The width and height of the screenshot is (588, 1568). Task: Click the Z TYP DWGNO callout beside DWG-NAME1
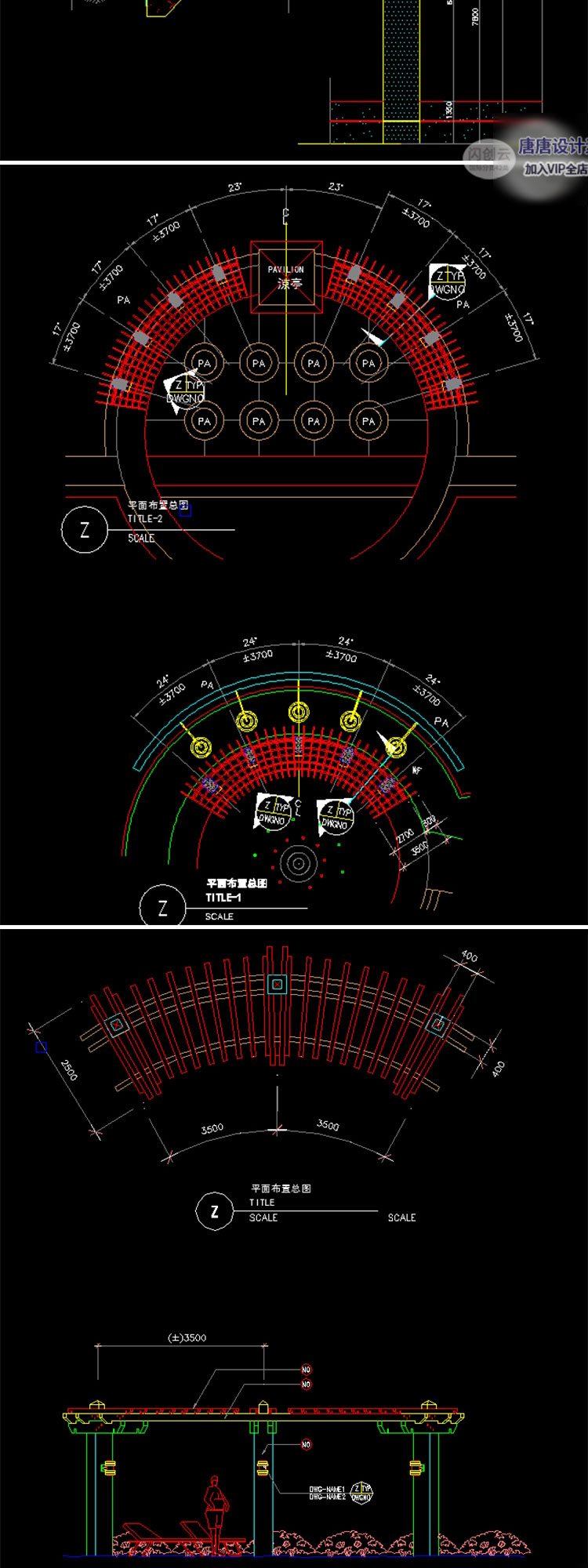pos(361,1494)
